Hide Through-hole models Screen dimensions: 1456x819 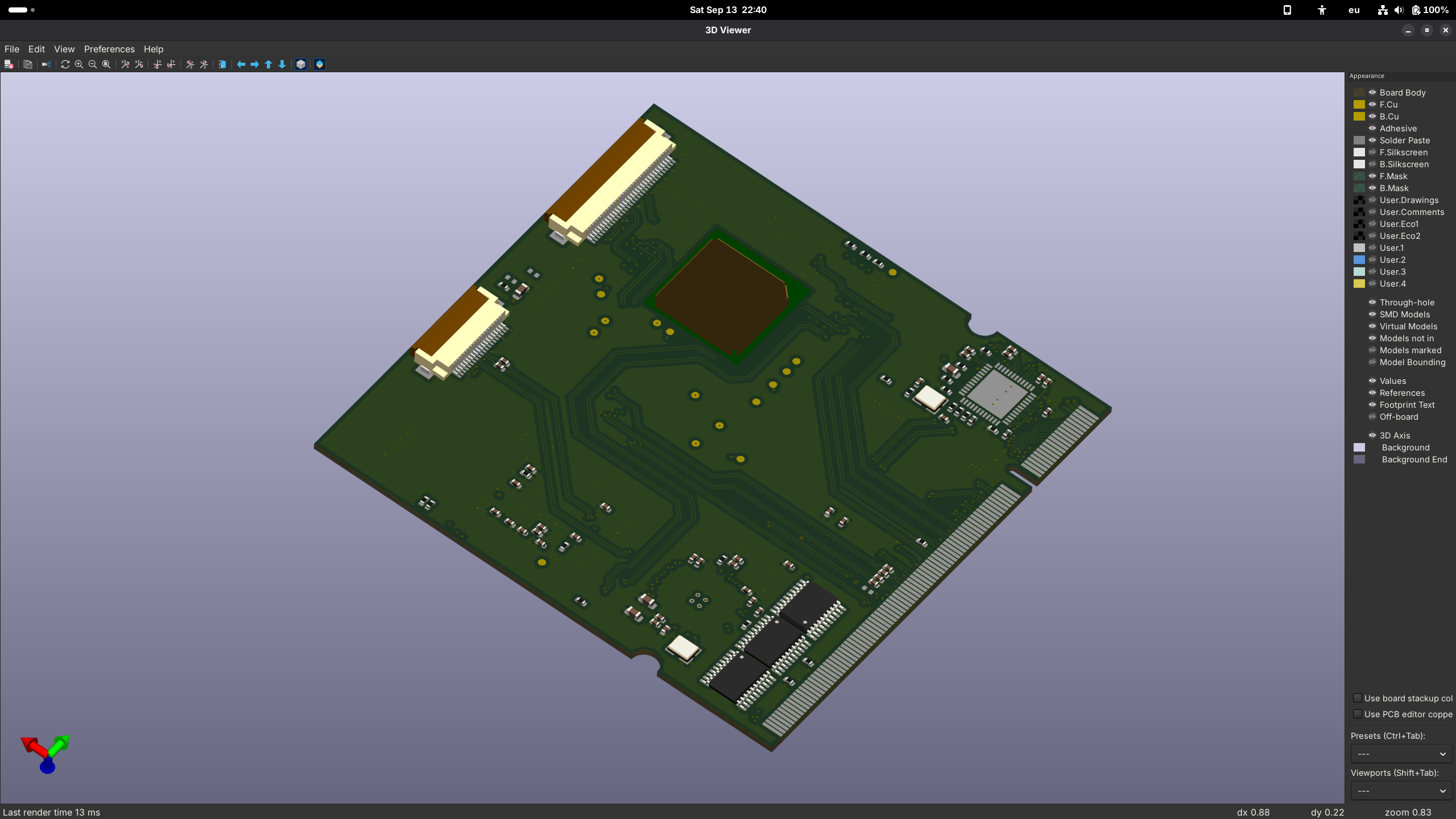coord(1372,302)
